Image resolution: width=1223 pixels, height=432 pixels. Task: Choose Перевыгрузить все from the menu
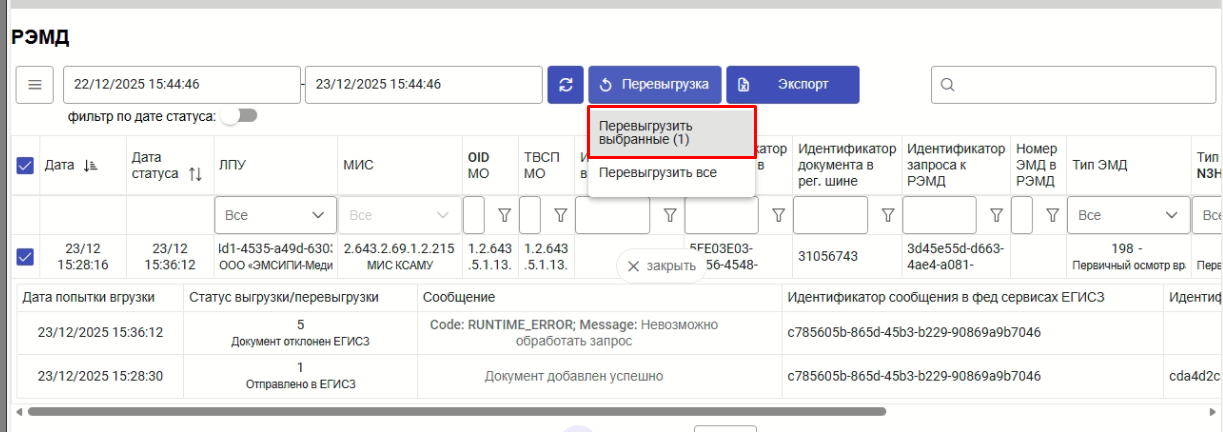click(658, 173)
